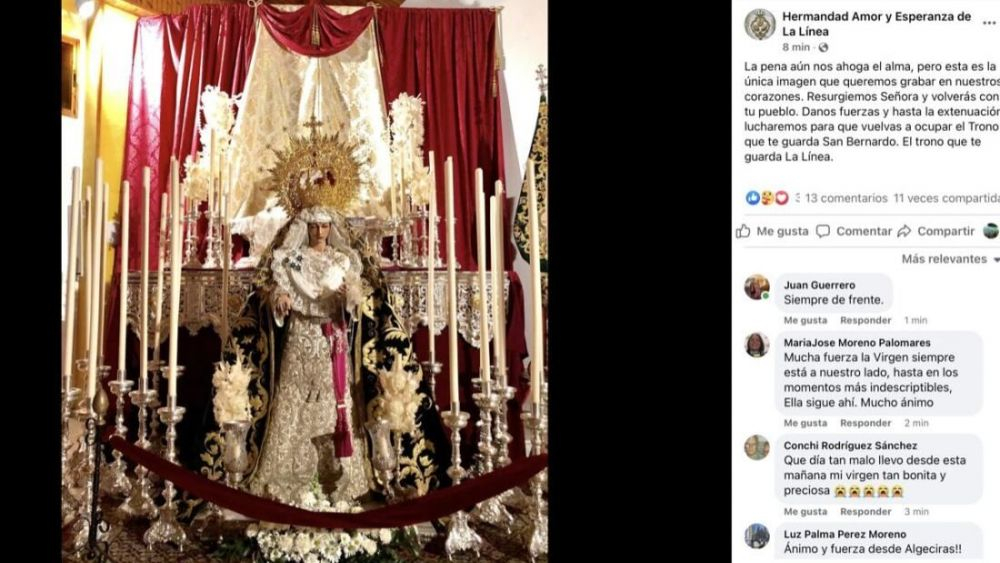Click the thumbs-up Me gusta icon
1000x563 pixels.
743,231
